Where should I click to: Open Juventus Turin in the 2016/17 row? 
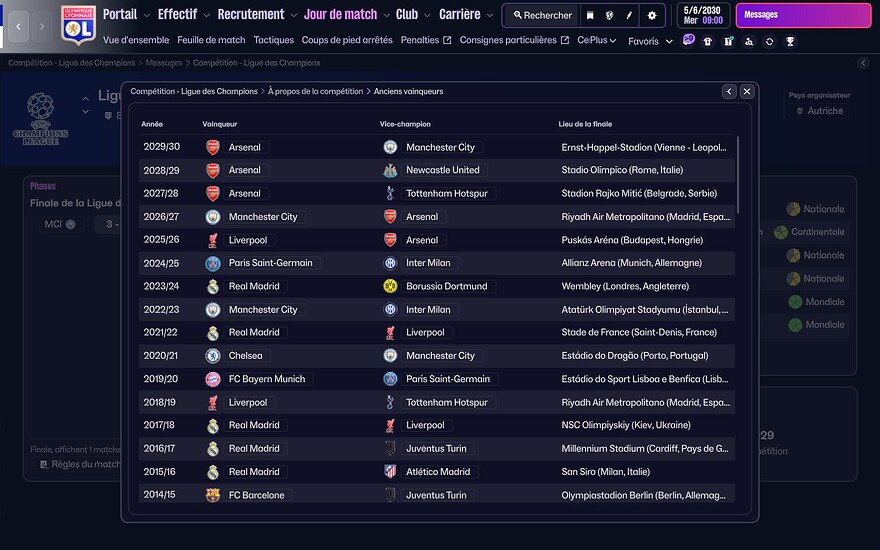tap(436, 449)
